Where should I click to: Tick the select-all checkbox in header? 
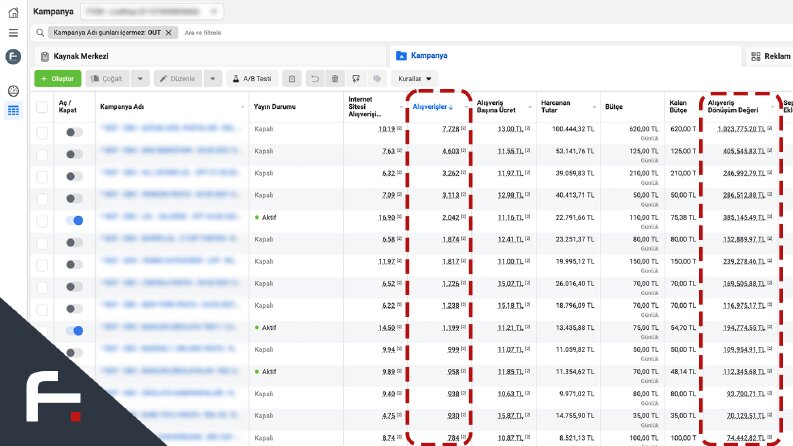[42, 107]
